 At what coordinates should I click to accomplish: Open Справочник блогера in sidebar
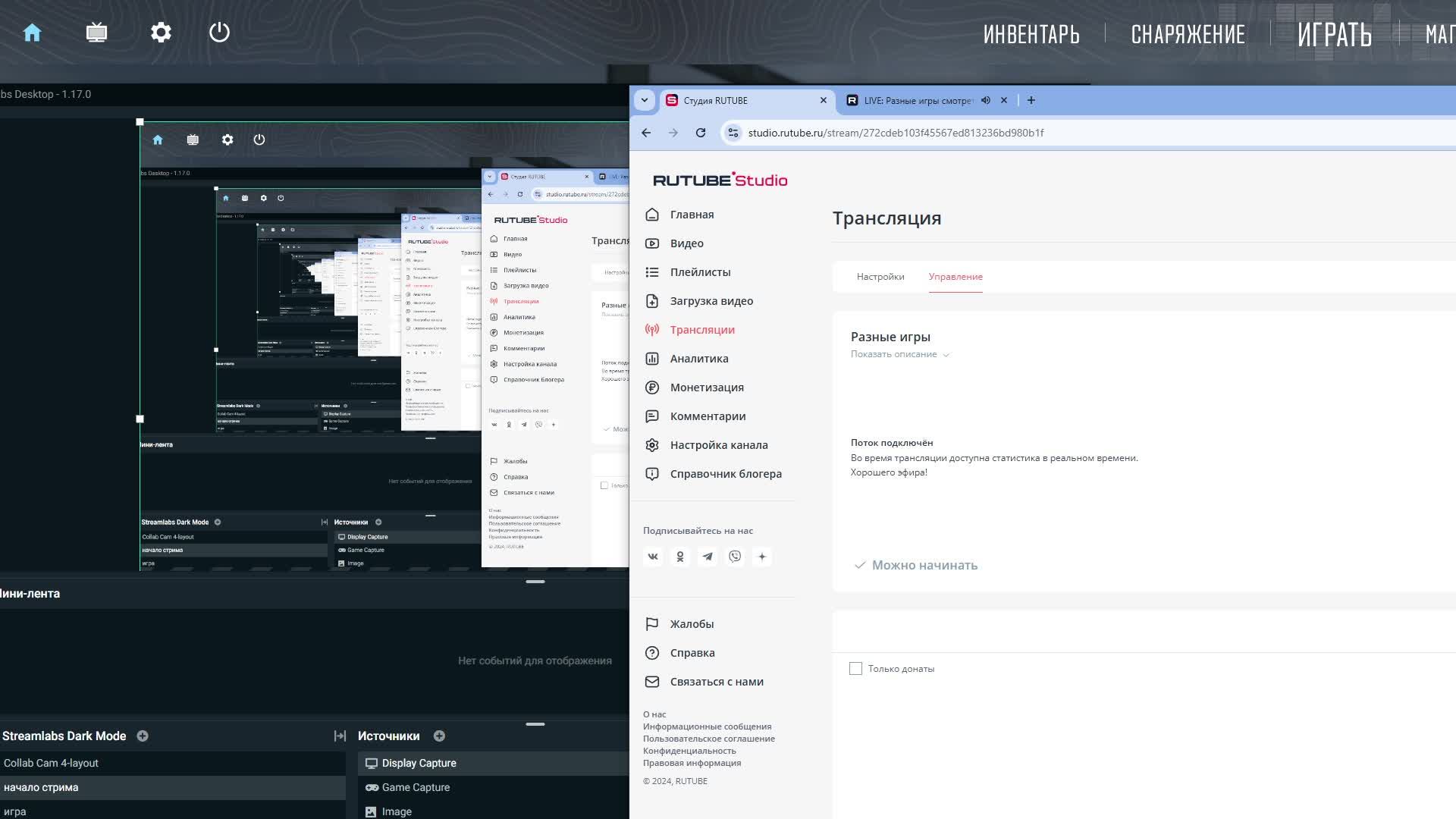click(x=726, y=474)
